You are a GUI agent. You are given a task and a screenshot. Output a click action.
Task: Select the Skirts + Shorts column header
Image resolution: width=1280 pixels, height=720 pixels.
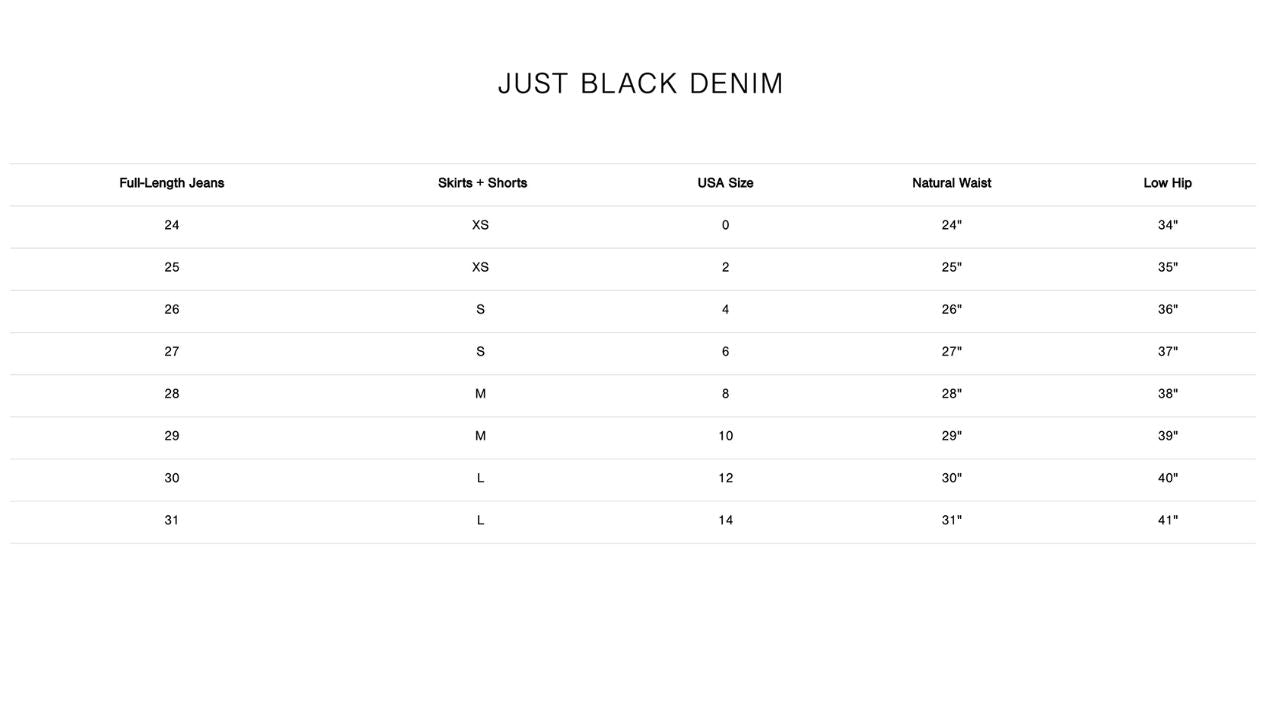(x=482, y=183)
